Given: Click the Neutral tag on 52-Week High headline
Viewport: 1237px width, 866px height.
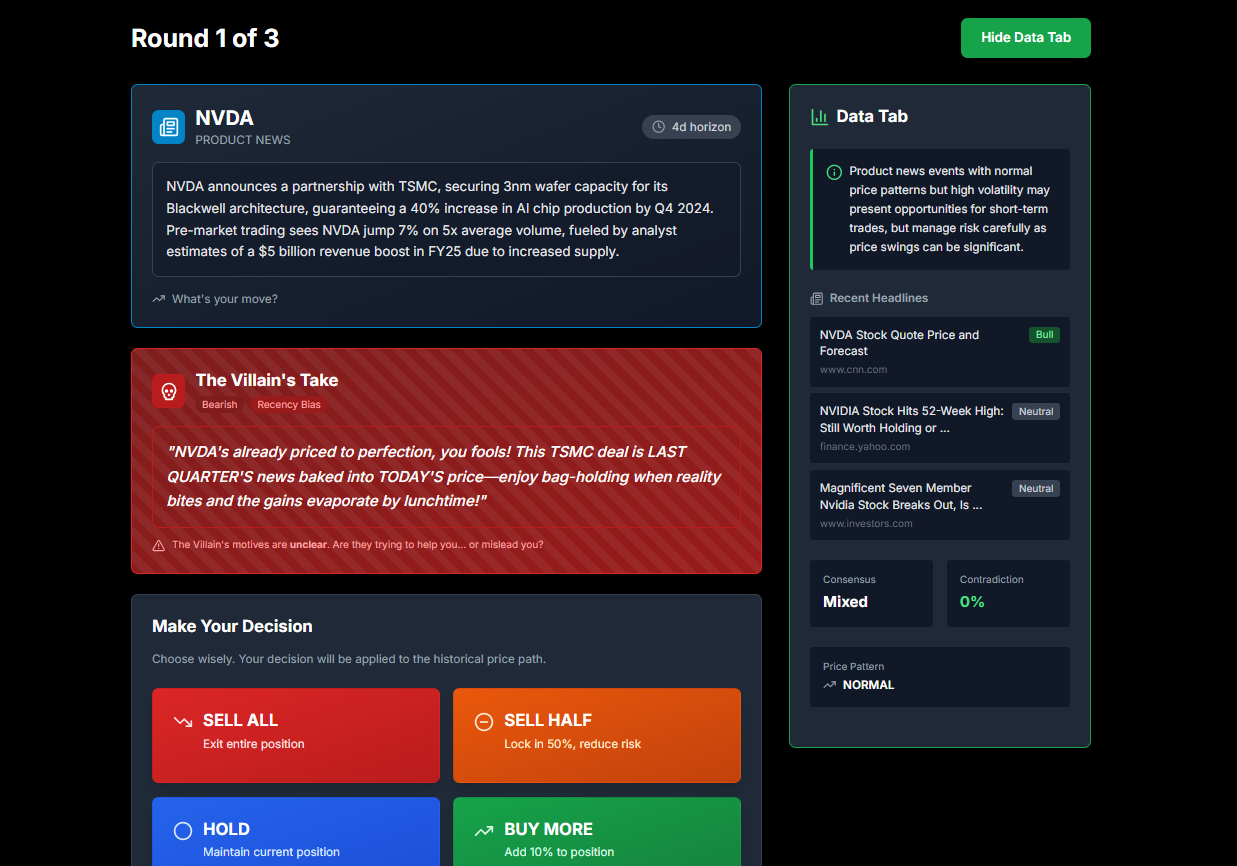Looking at the screenshot, I should click(1036, 411).
